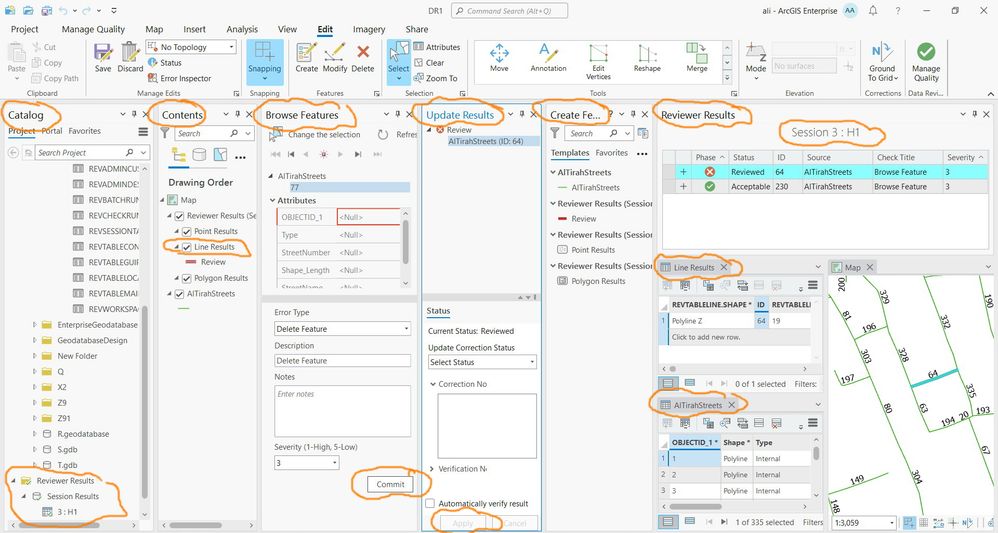Uncheck the Reviewer Results layer checkbox
This screenshot has width=998, height=533.
pyautogui.click(x=179, y=216)
